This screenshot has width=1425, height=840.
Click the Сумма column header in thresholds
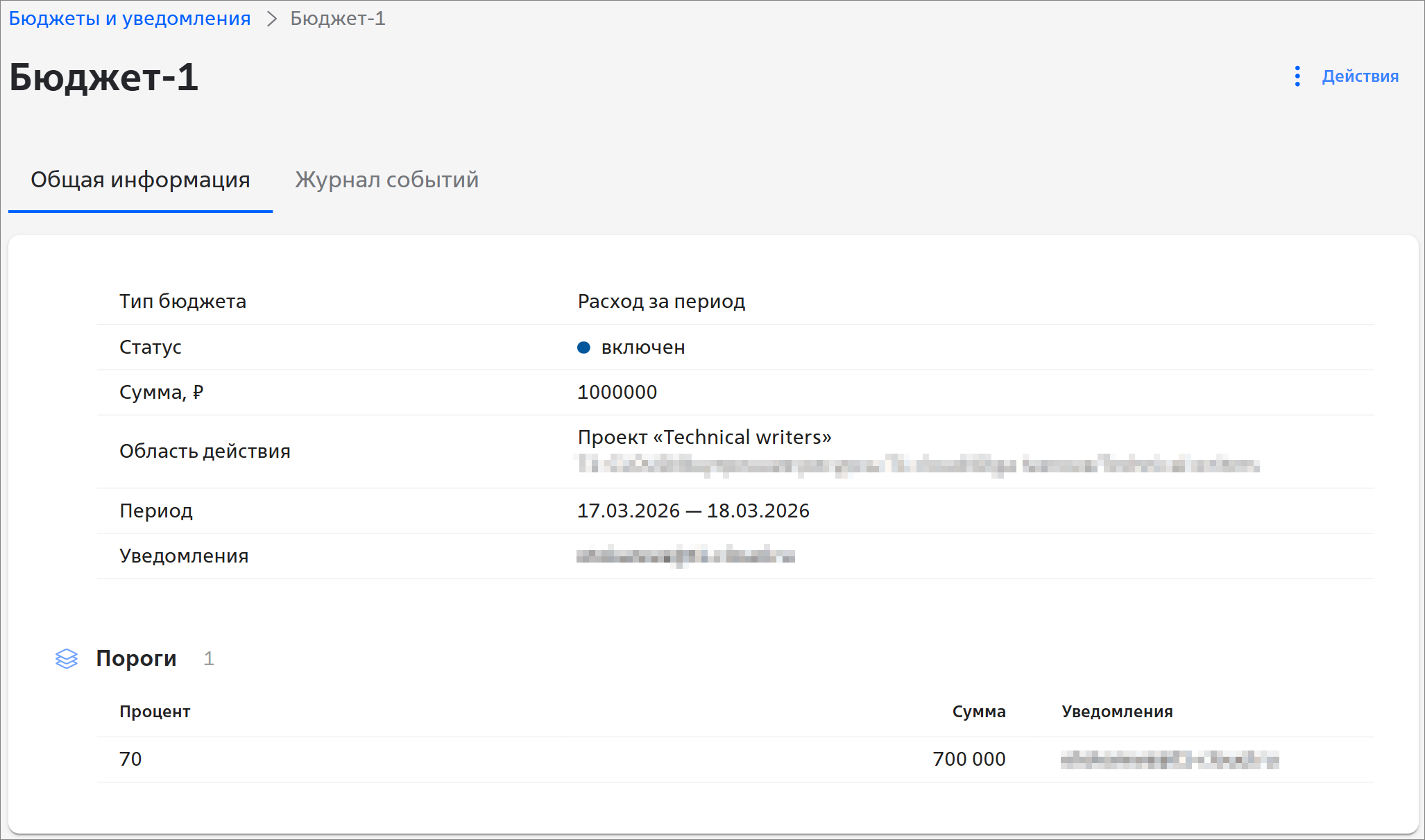click(978, 712)
